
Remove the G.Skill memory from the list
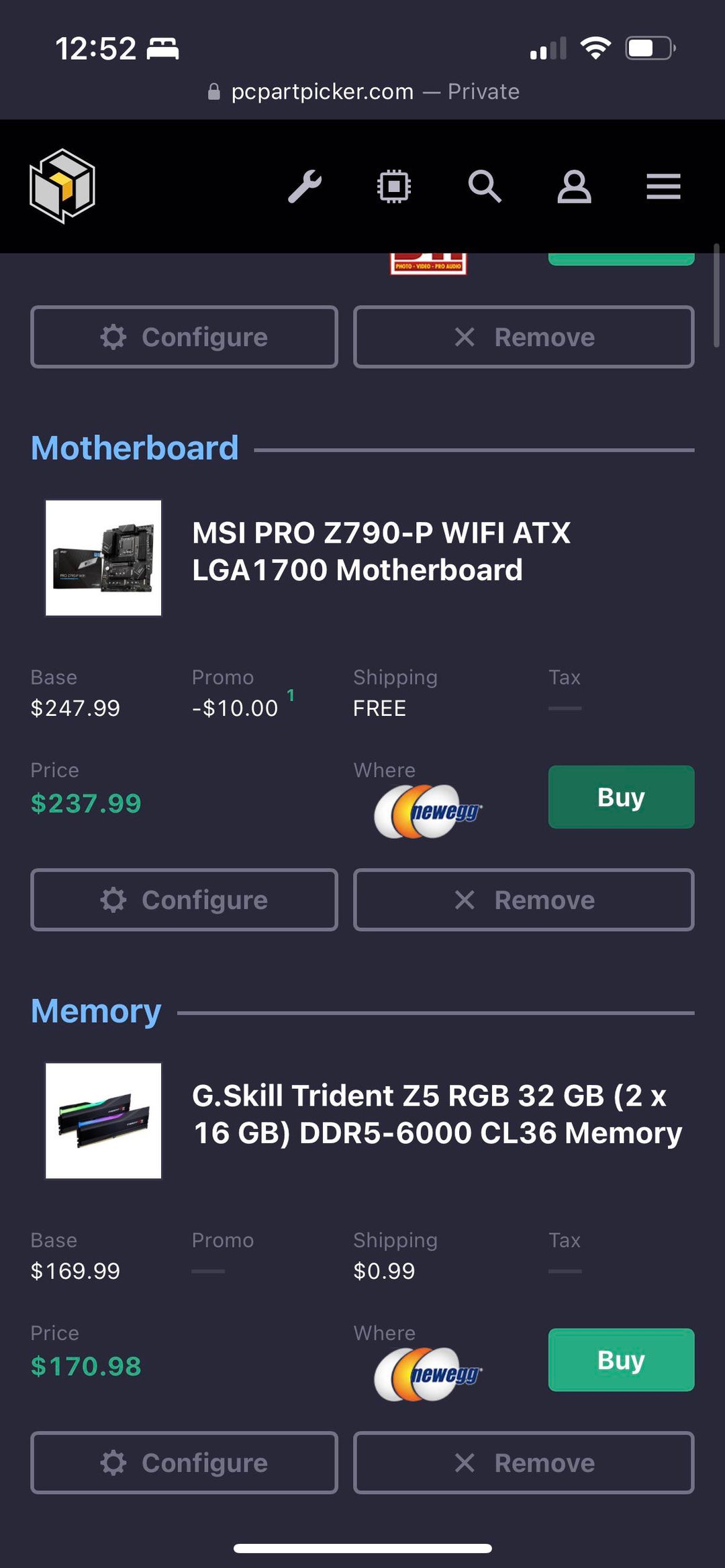tap(524, 1463)
